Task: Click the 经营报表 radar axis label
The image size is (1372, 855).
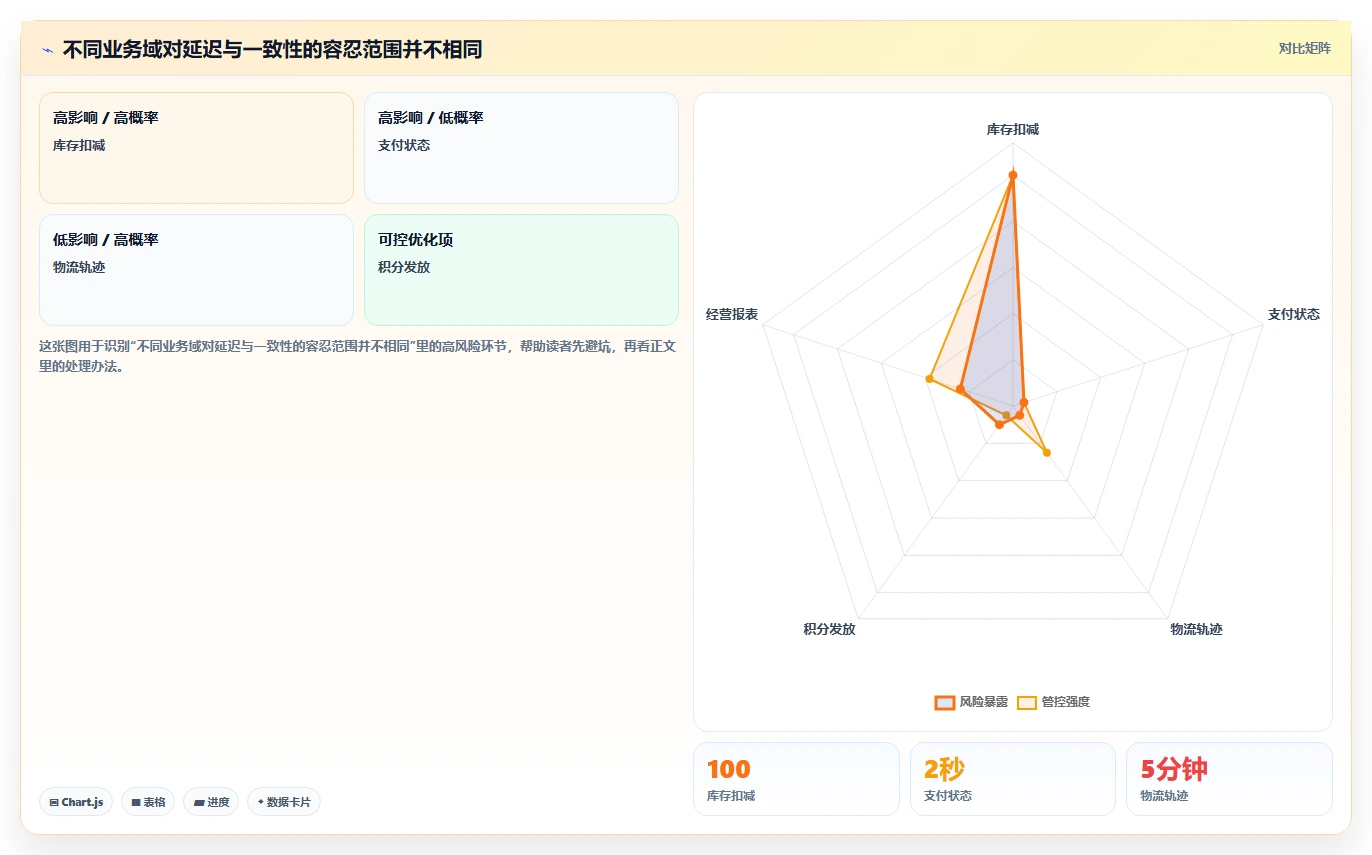Action: point(732,314)
